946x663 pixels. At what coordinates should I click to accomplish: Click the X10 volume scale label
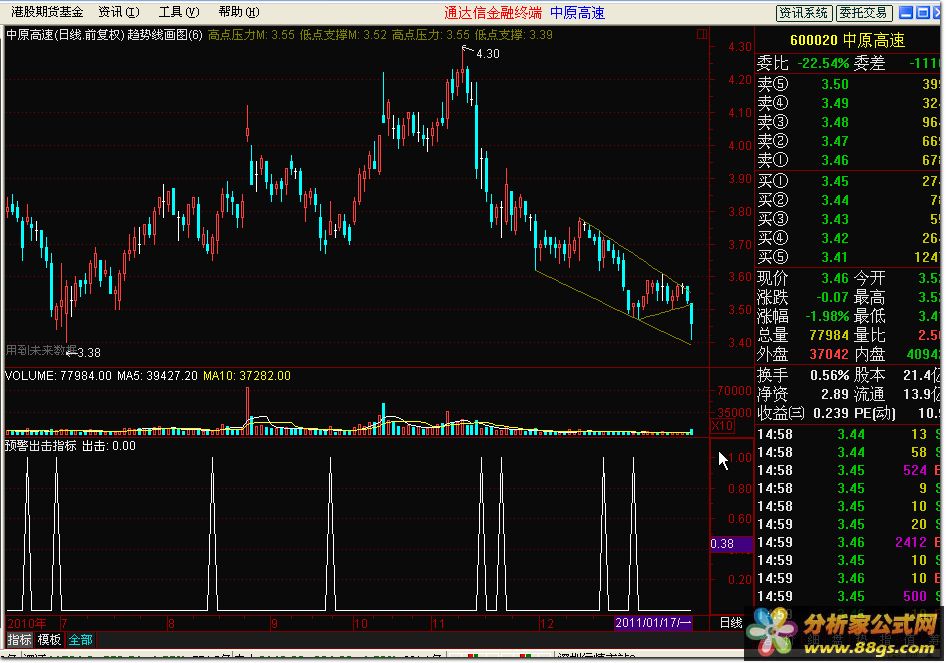click(x=722, y=426)
